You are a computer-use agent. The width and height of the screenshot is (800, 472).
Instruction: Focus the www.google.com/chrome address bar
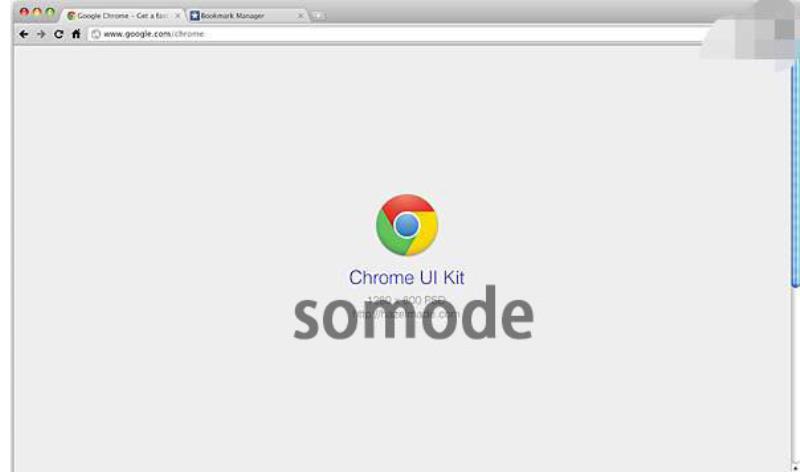[x=398, y=34]
